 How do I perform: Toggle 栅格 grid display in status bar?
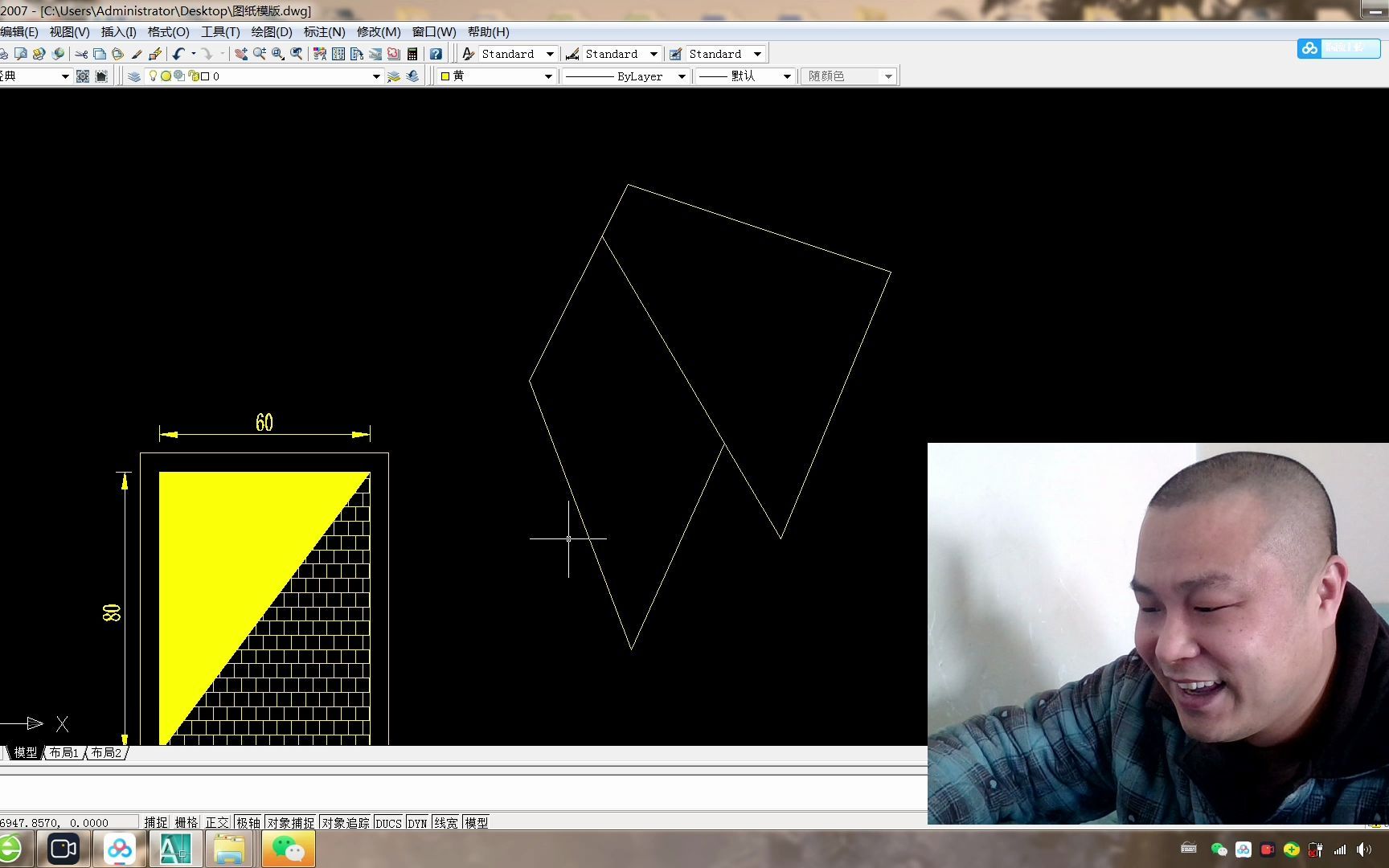click(186, 822)
